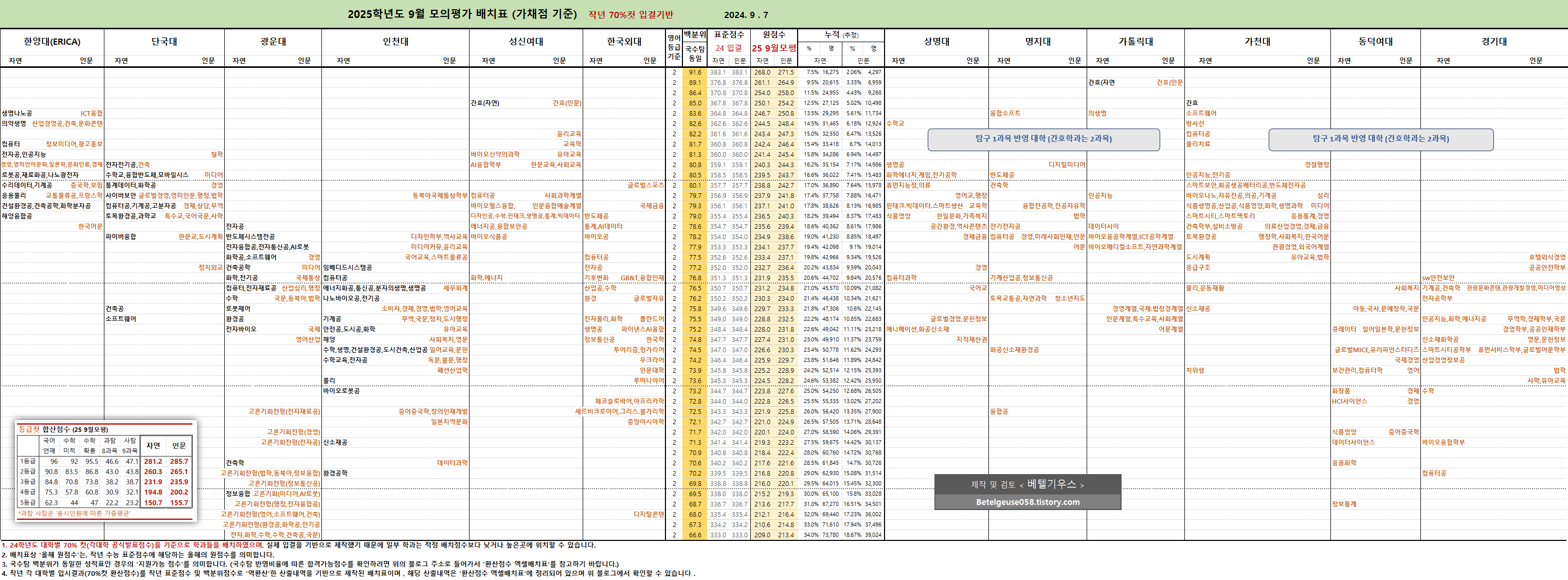Select the 단국대 column header cell
The image size is (1568, 580).
click(x=164, y=41)
